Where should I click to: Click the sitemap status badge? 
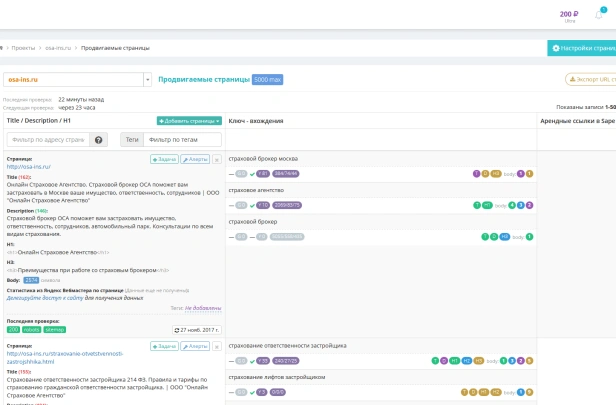54,328
